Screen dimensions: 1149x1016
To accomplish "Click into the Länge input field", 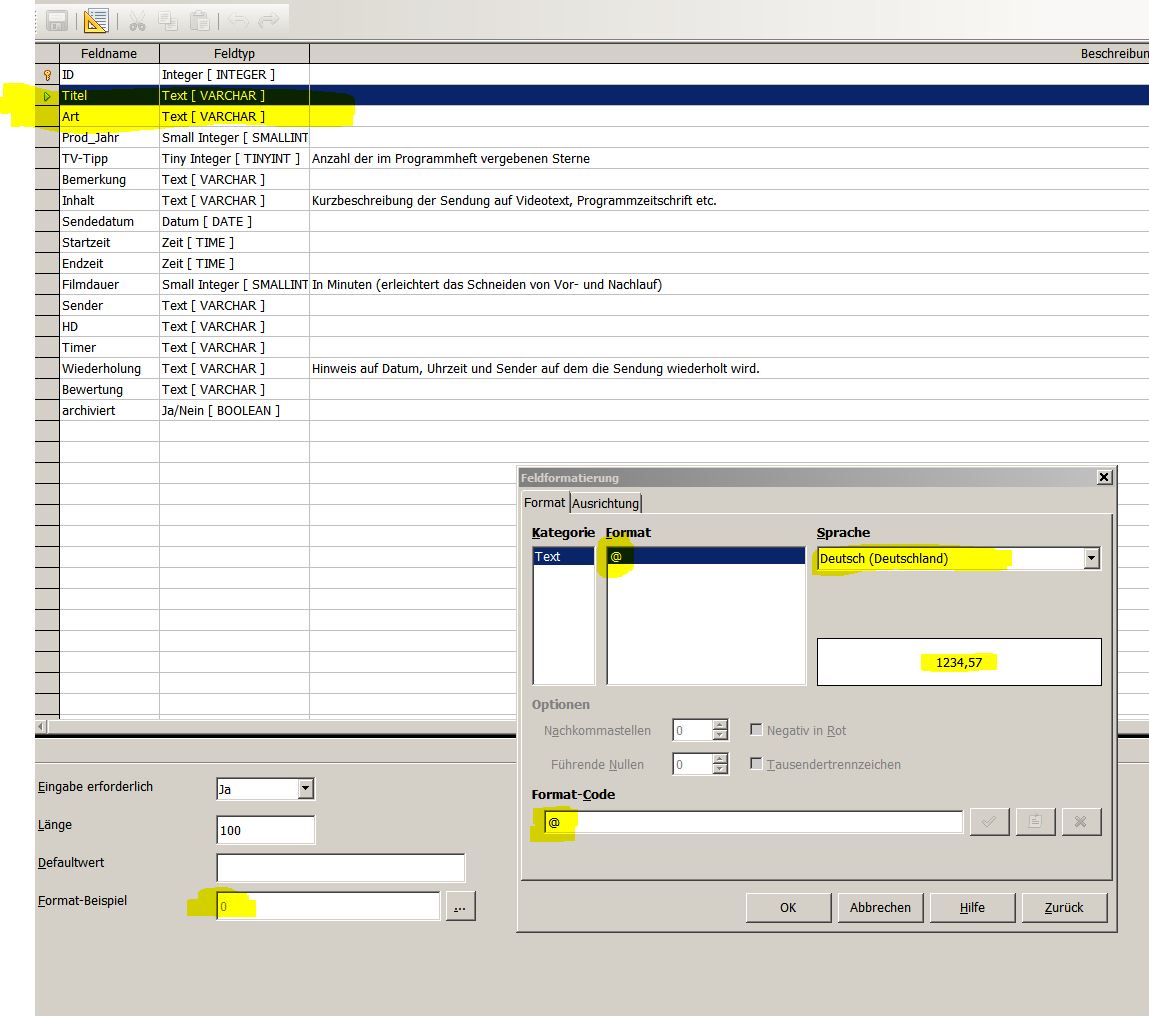I will click(x=266, y=830).
